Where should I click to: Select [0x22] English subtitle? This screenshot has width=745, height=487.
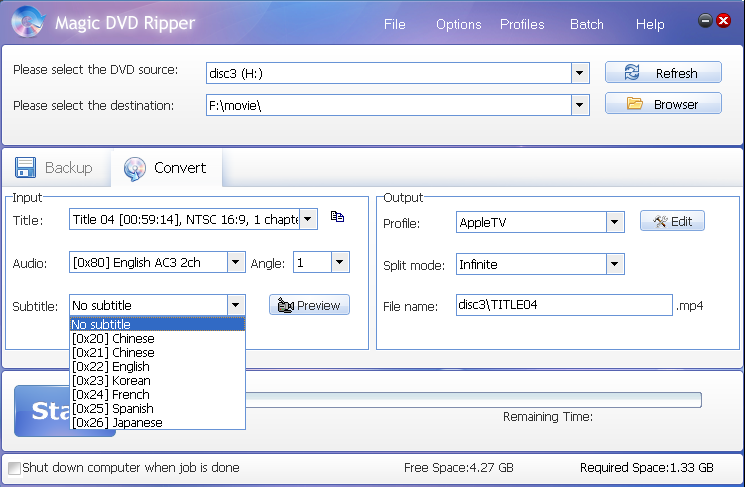tap(157, 366)
